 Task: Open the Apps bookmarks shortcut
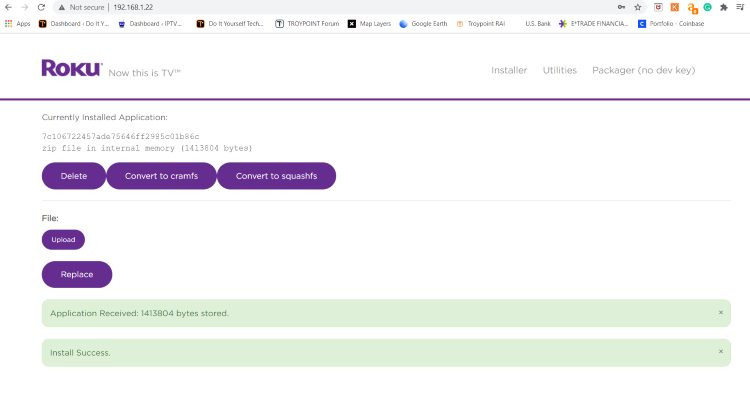[x=17, y=23]
